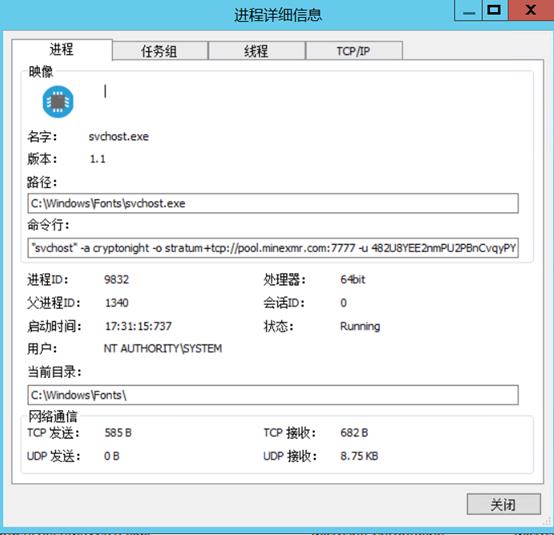
Task: Click the 进程ID value 9832
Action: pos(116,280)
